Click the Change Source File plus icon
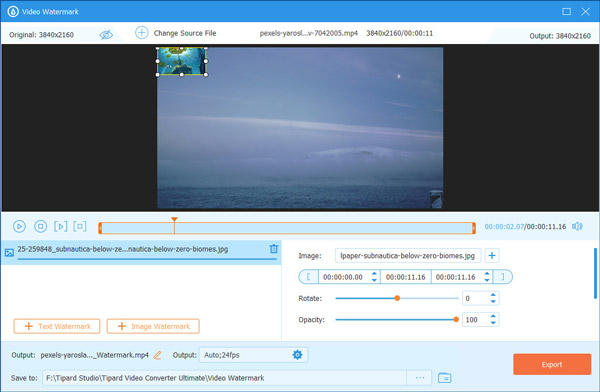The image size is (600, 392). click(142, 33)
